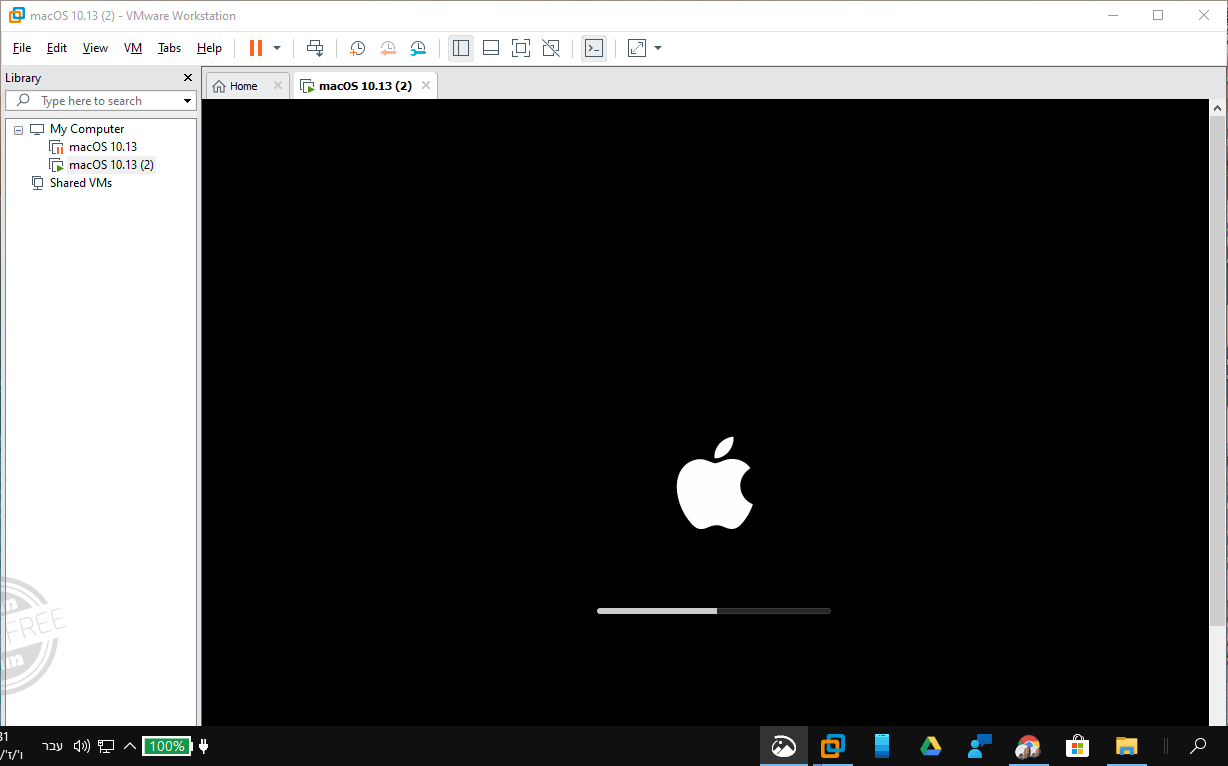Open Google Drive from the taskbar
The width and height of the screenshot is (1228, 766).
(x=930, y=746)
